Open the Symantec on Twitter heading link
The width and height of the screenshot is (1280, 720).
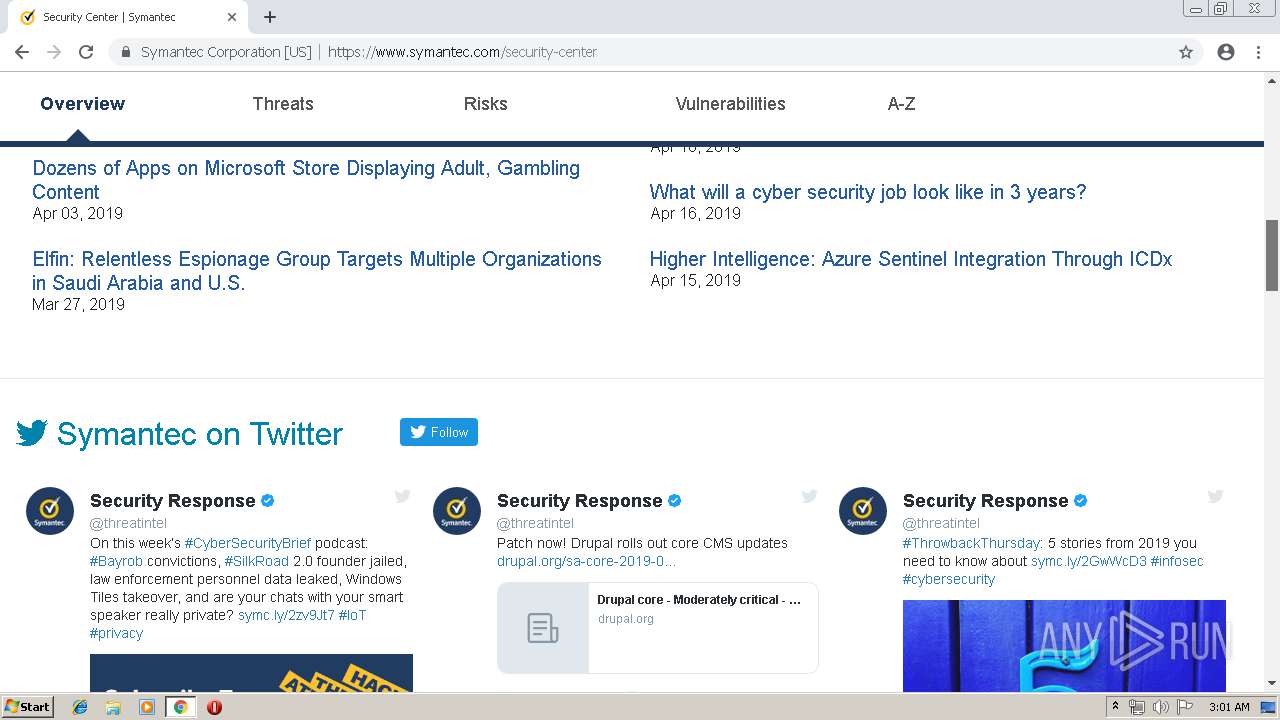click(200, 434)
